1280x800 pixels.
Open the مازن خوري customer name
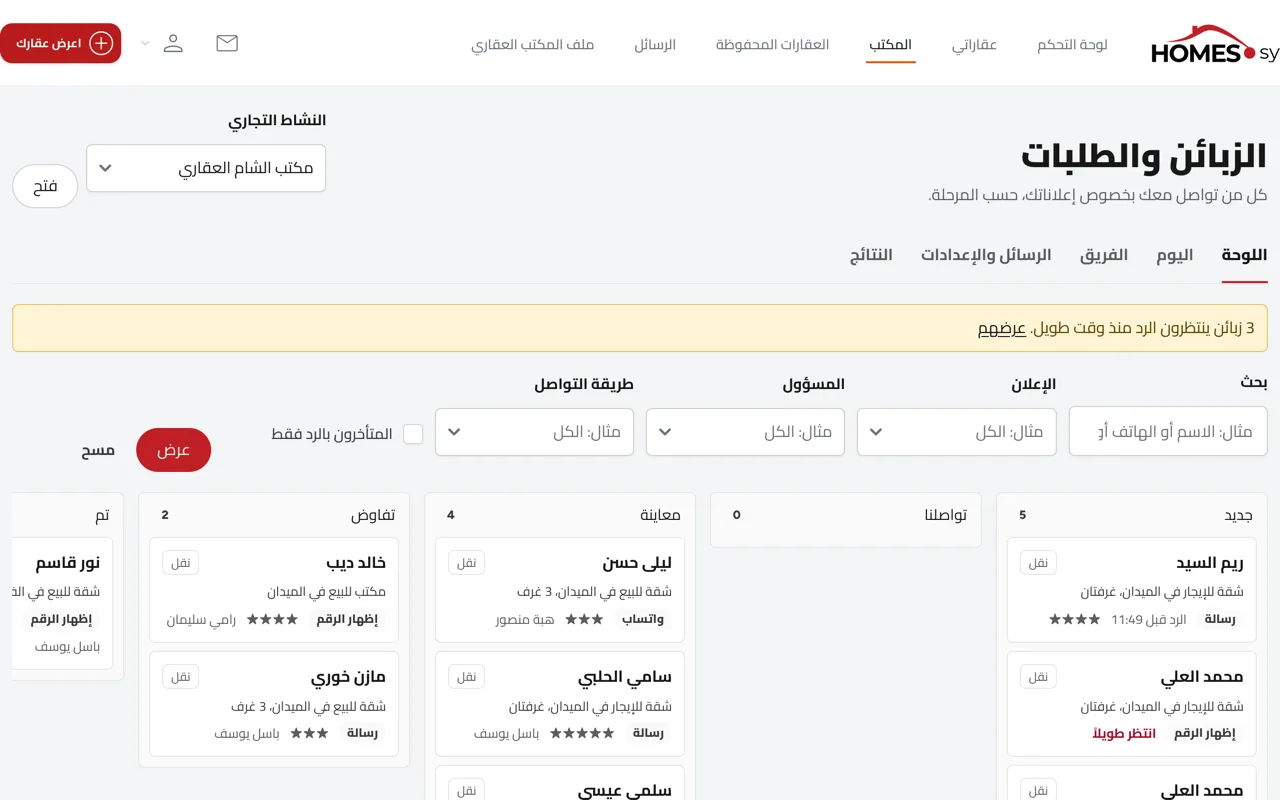tap(348, 677)
